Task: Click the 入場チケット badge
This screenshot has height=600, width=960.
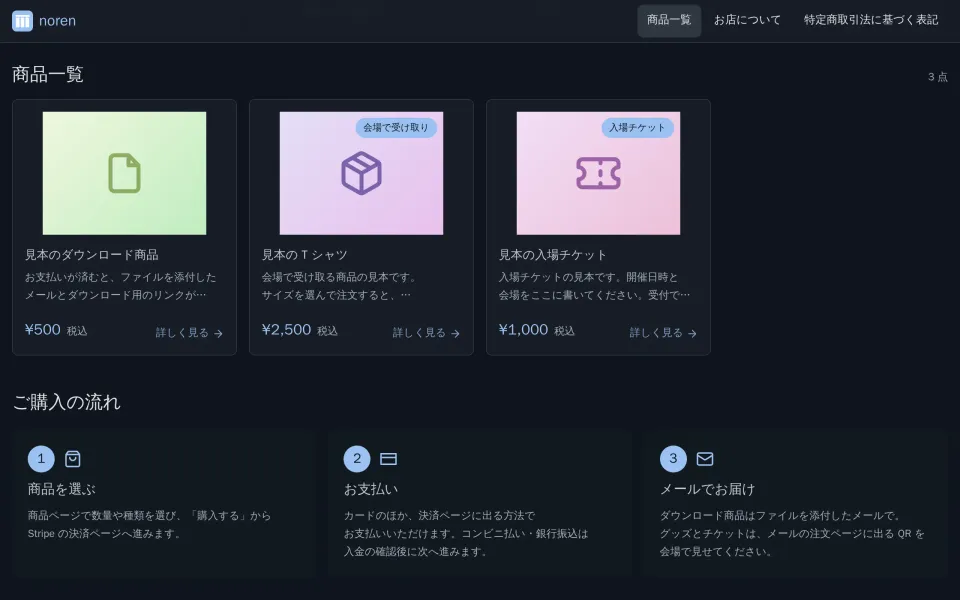Action: click(637, 127)
